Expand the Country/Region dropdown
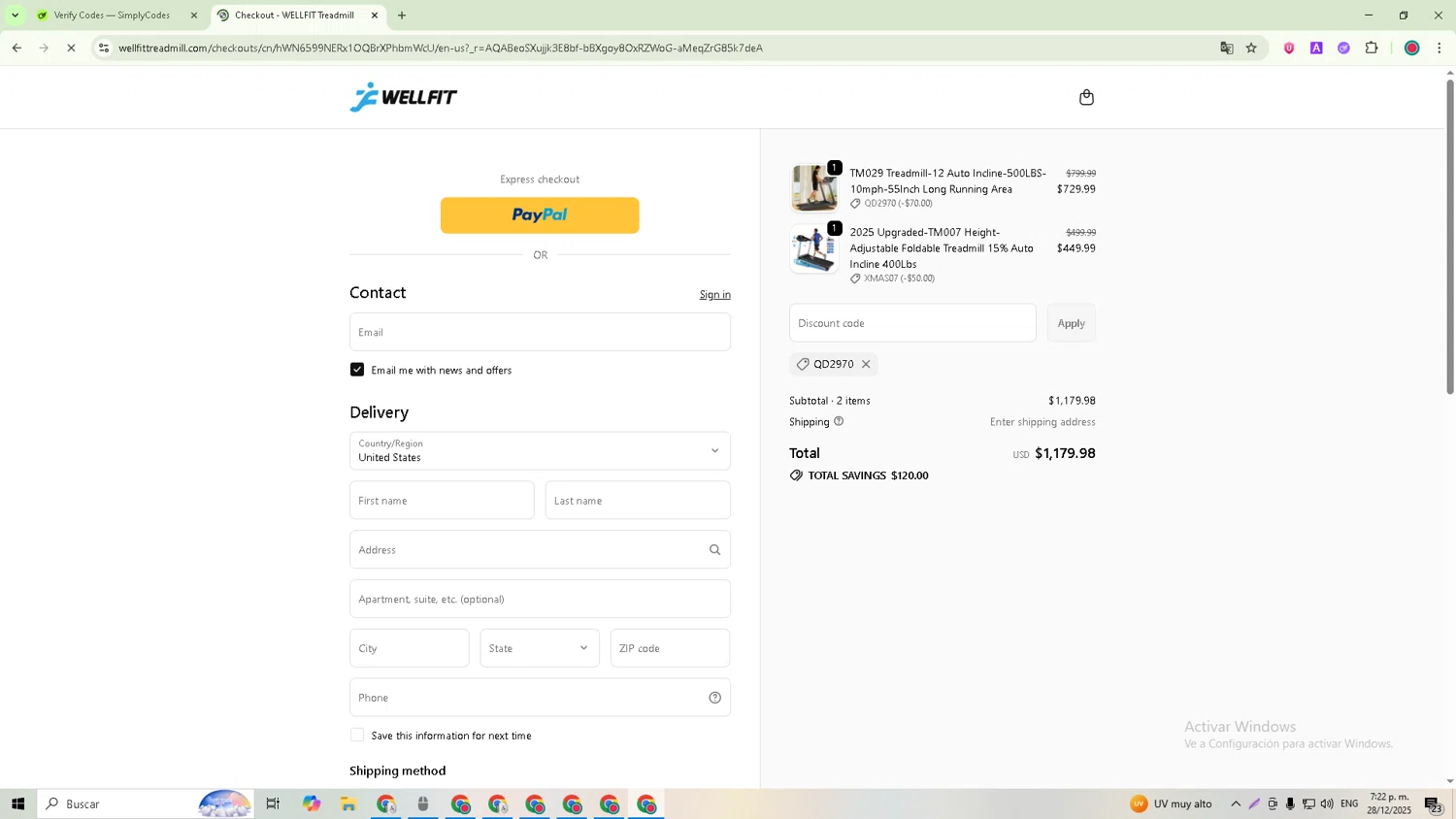1456x819 pixels. [540, 451]
